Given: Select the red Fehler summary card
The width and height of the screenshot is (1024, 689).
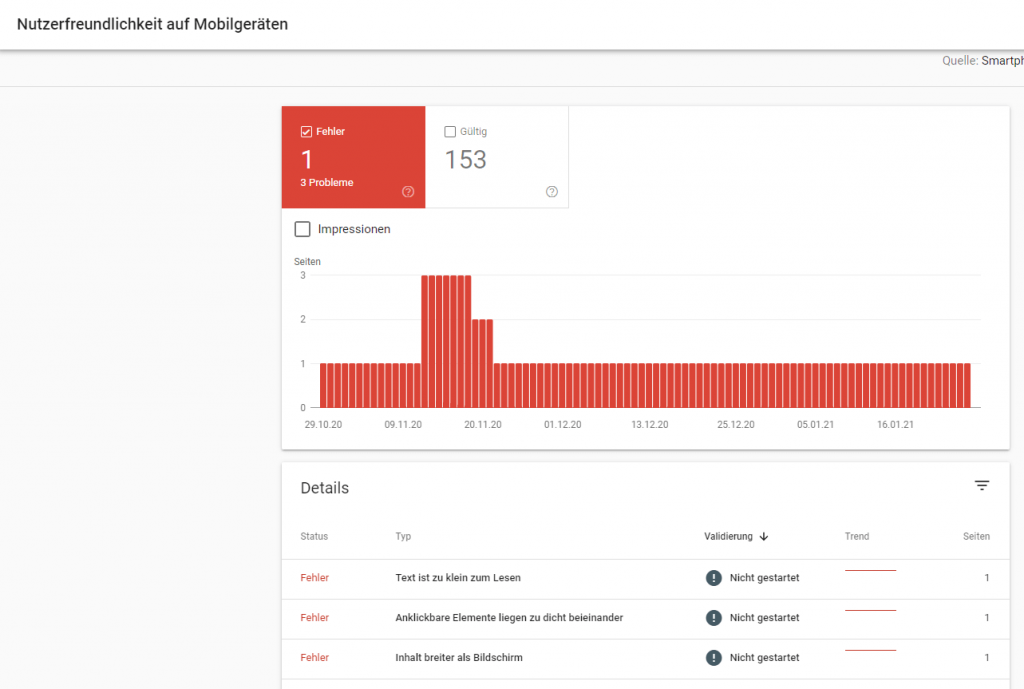Looking at the screenshot, I should click(353, 157).
